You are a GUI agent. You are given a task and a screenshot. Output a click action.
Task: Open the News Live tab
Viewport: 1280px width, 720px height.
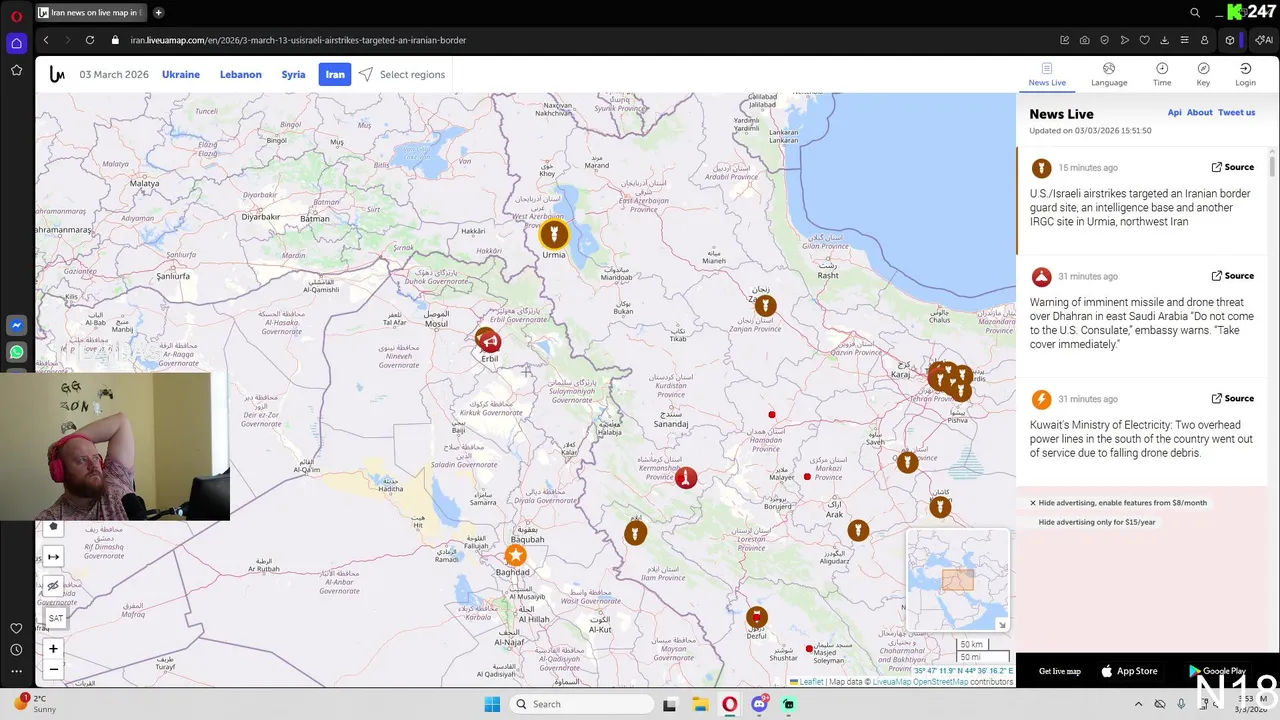(x=1047, y=75)
